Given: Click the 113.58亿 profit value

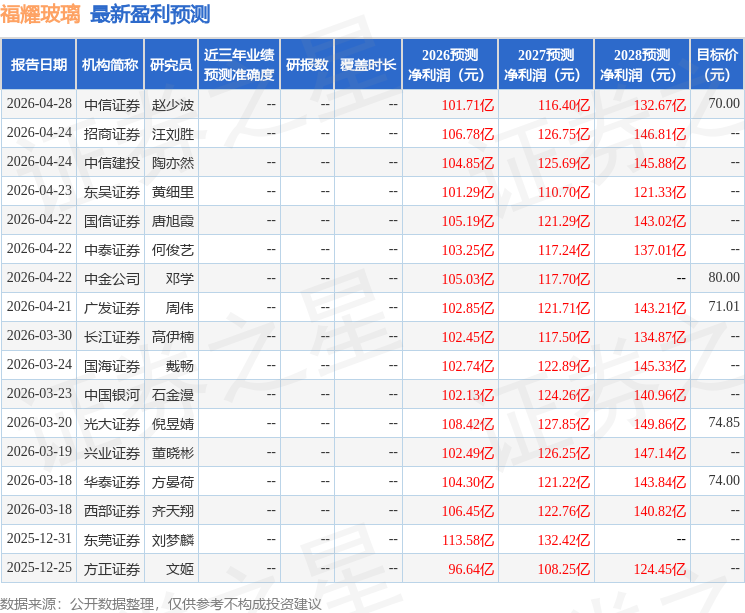Looking at the screenshot, I should point(468,540).
